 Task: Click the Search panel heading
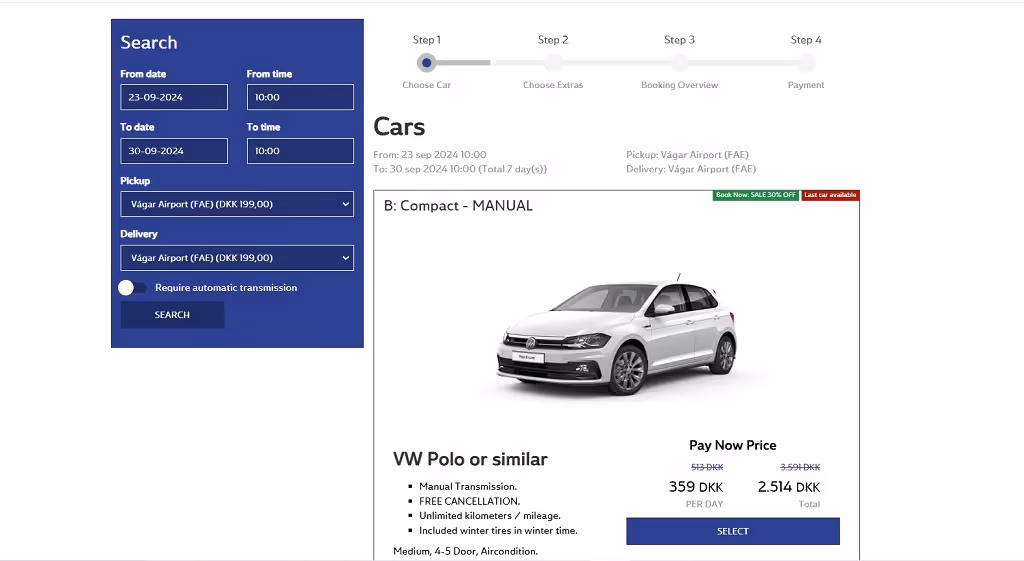(x=149, y=42)
